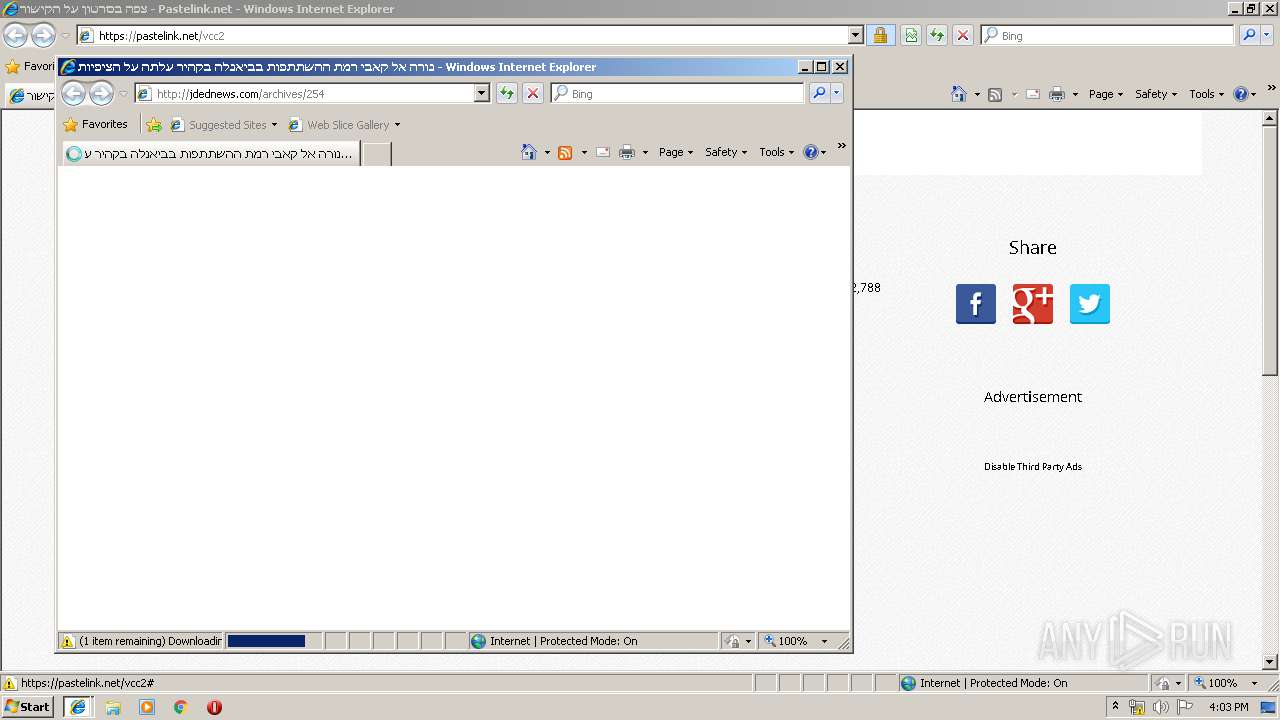Open Web Slice Gallery dropdown
This screenshot has width=1280, height=720.
click(x=397, y=125)
